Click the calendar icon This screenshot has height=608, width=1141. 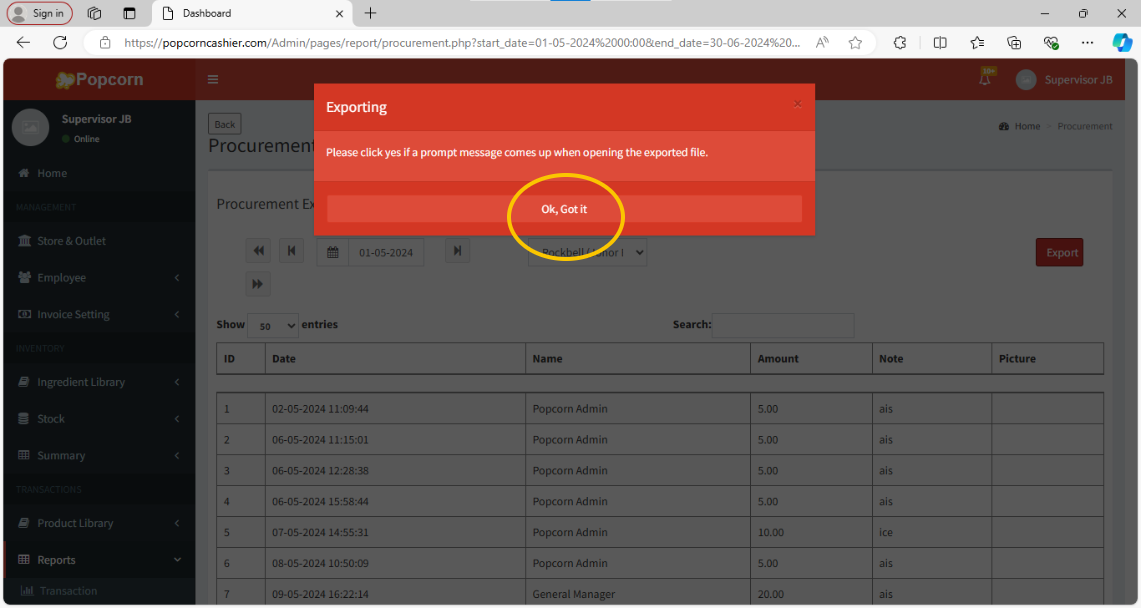[x=333, y=252]
